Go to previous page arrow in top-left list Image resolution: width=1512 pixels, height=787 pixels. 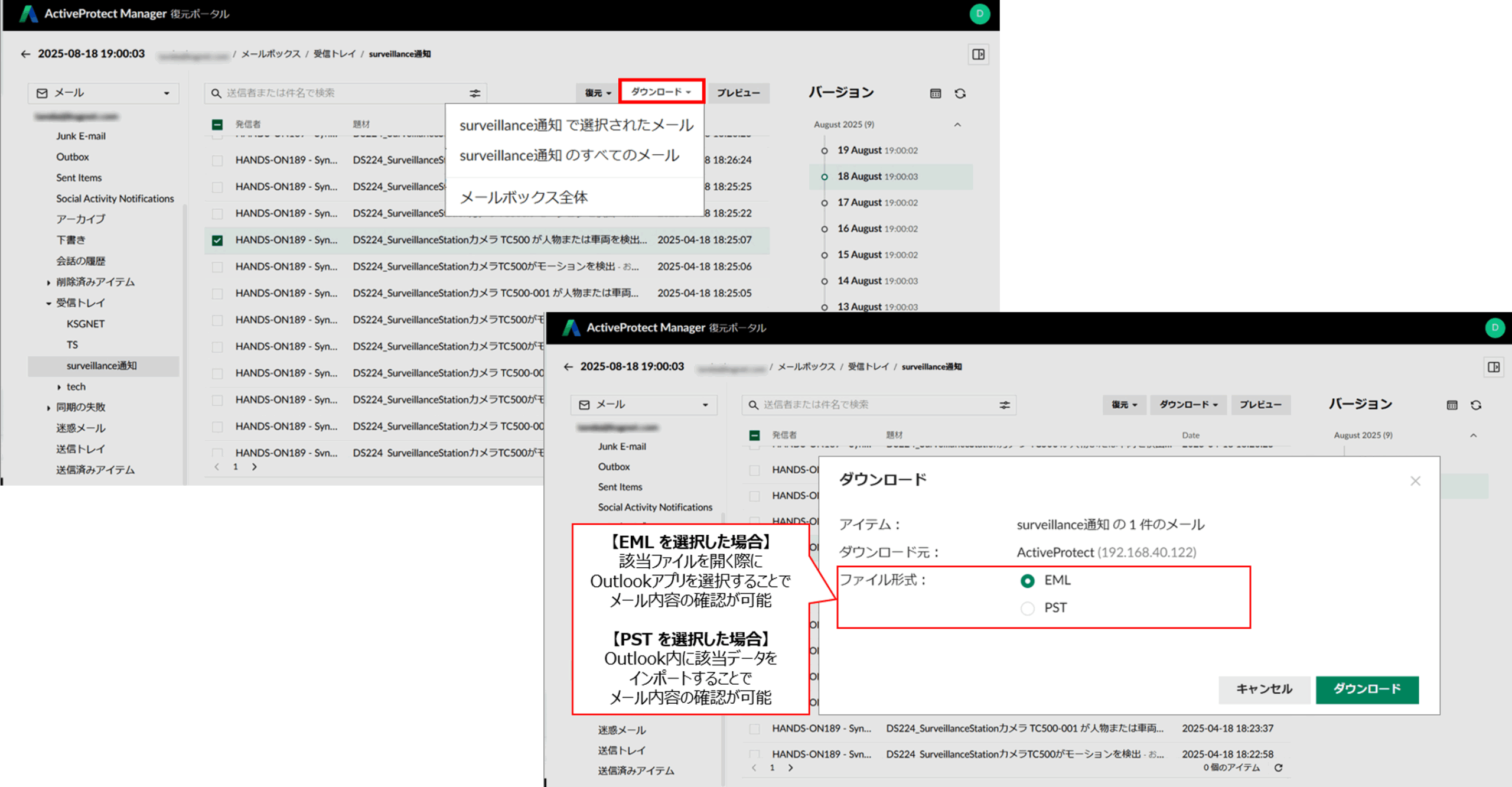pyautogui.click(x=217, y=467)
